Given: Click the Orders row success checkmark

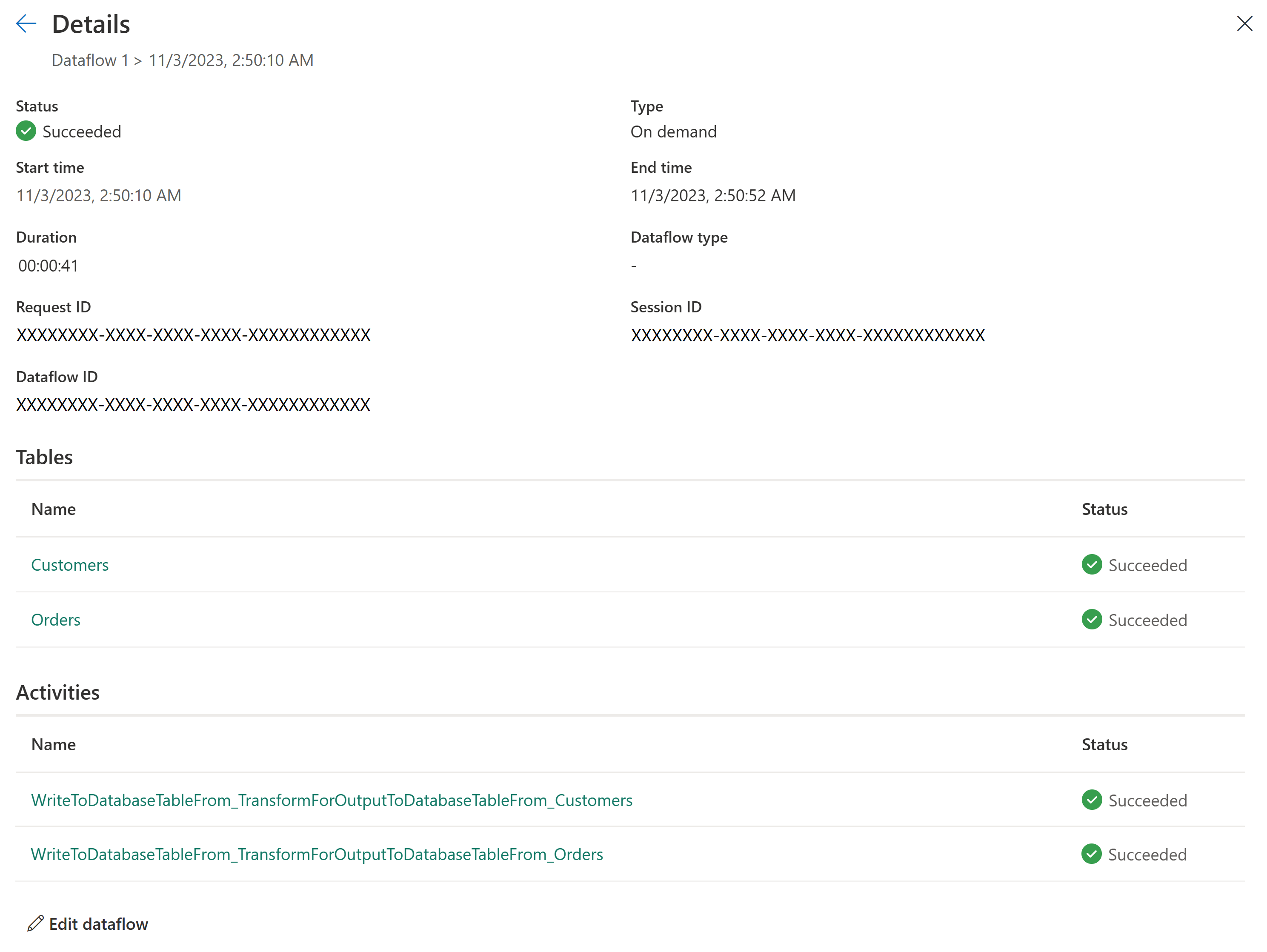Looking at the screenshot, I should coord(1092,620).
